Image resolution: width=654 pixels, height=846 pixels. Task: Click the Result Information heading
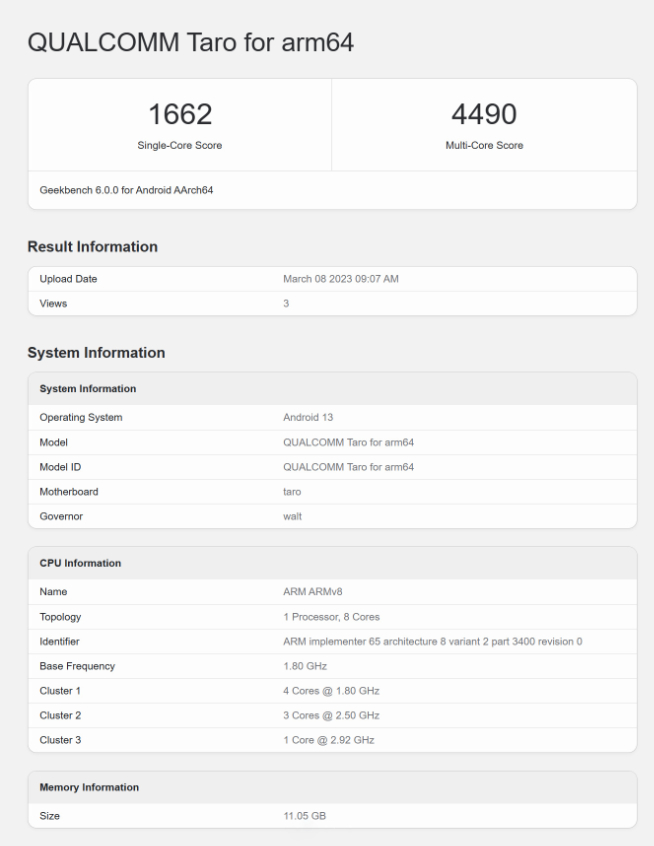(92, 246)
